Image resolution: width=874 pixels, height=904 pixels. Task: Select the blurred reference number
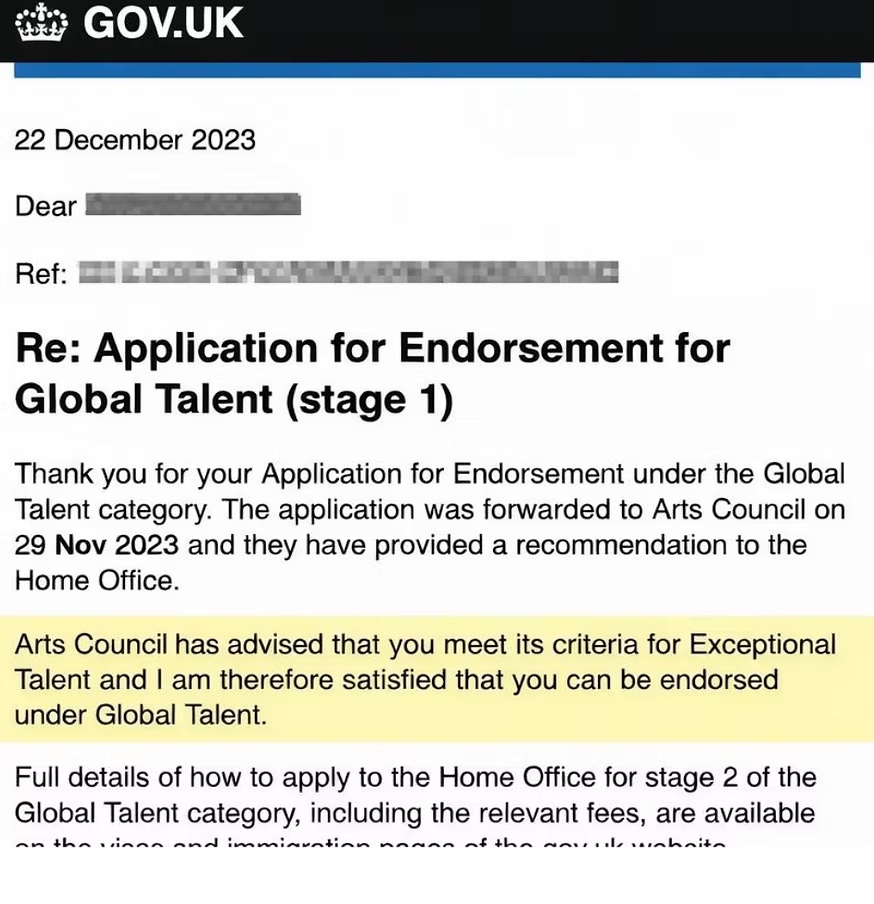[x=348, y=271]
